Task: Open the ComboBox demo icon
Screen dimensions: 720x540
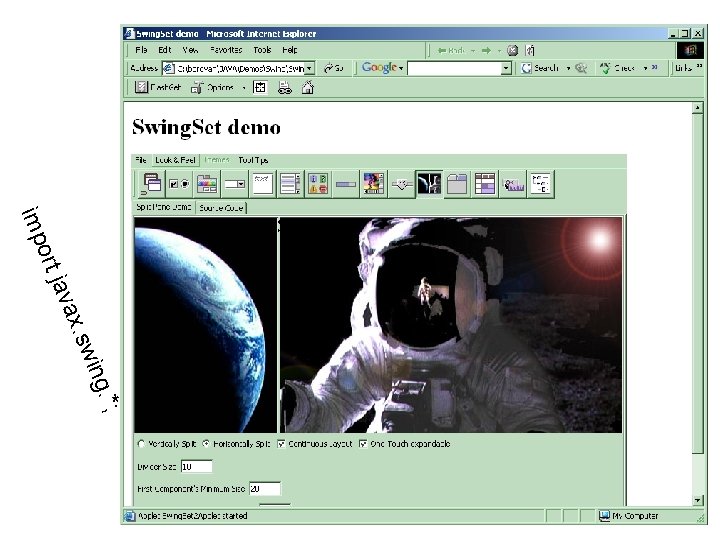Action: (235, 184)
